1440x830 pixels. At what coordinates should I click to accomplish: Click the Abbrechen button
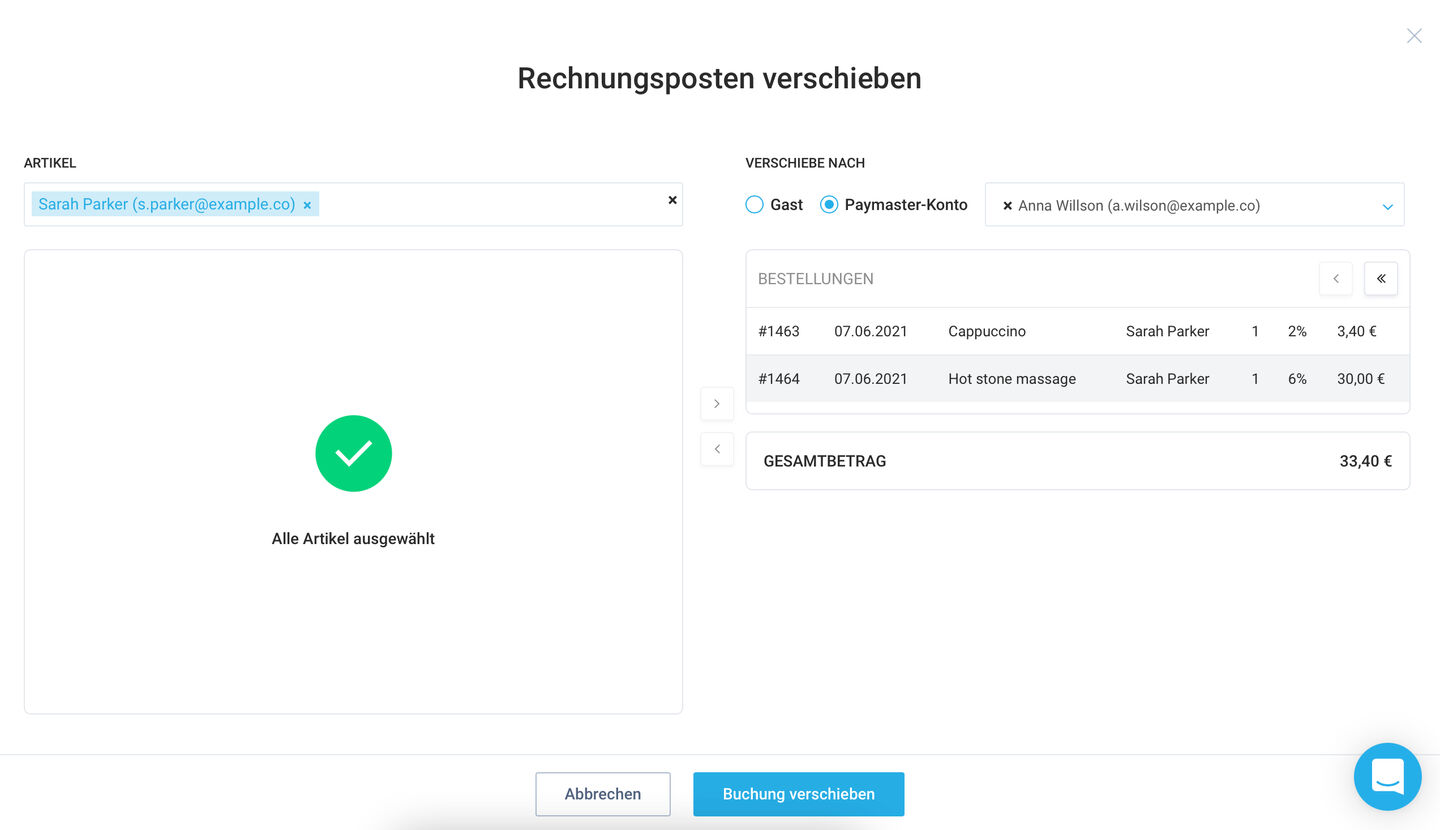(x=603, y=794)
